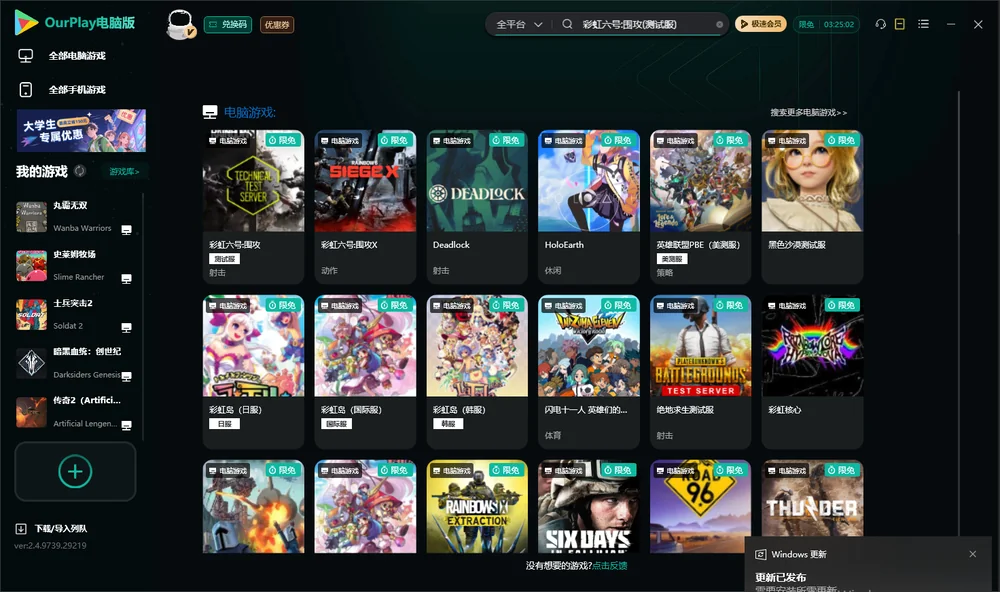The height and width of the screenshot is (592, 1000).
Task: Click the add game plus button
Action: (x=75, y=471)
